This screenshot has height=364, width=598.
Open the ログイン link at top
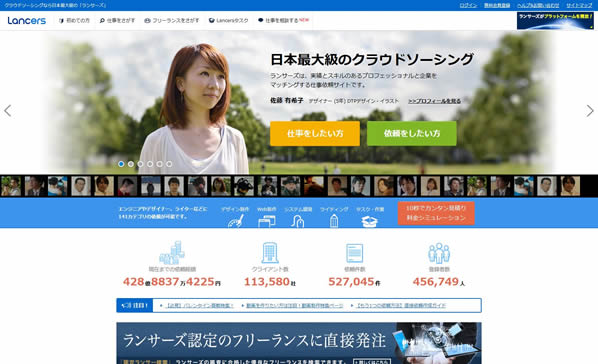[x=468, y=5]
